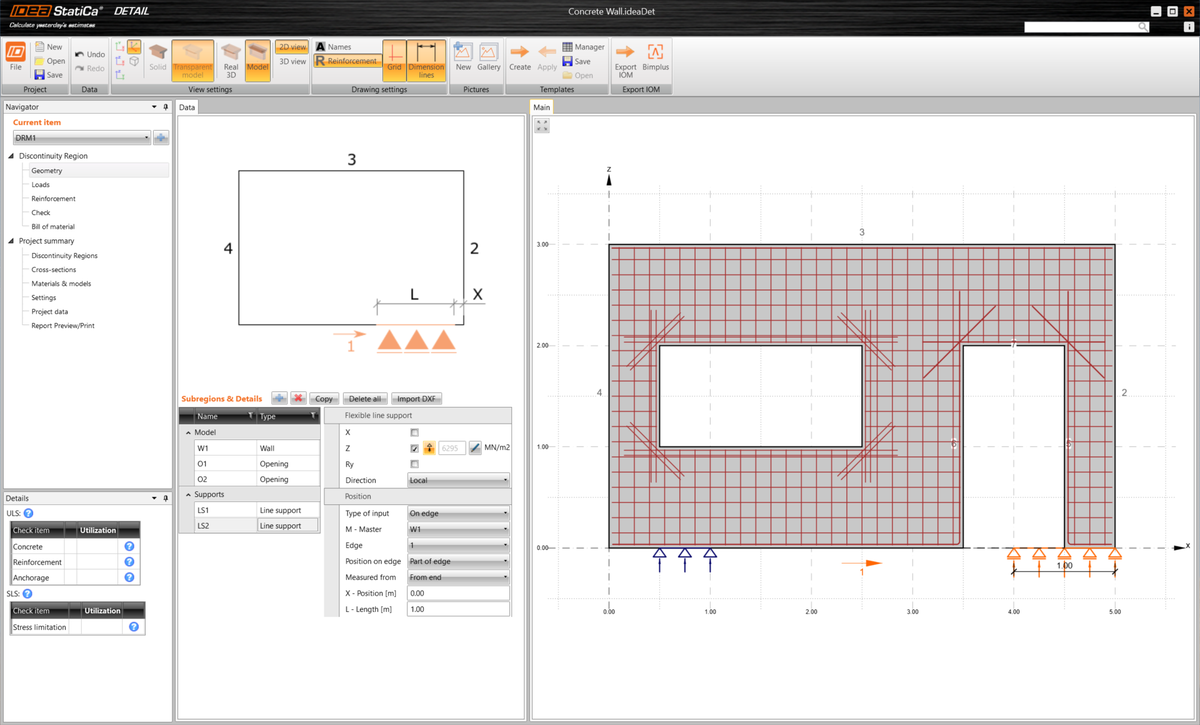
Task: Click the Delete all button
Action: click(x=364, y=398)
